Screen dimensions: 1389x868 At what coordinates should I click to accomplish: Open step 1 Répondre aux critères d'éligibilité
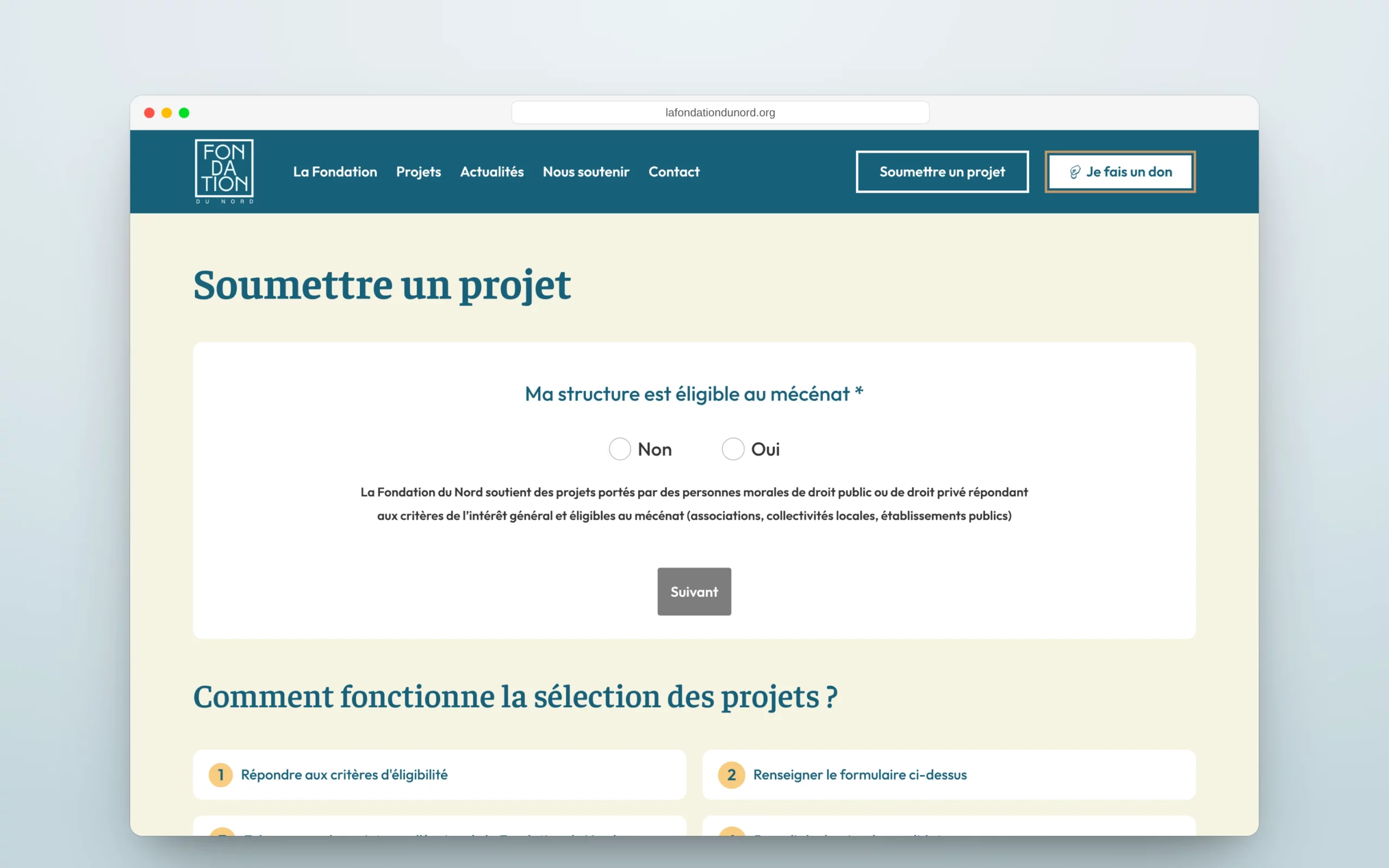click(439, 775)
